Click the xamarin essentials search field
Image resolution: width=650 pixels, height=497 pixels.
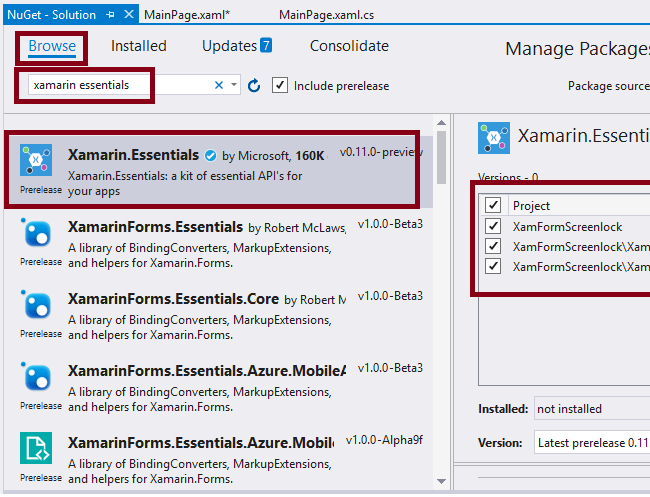(x=118, y=86)
